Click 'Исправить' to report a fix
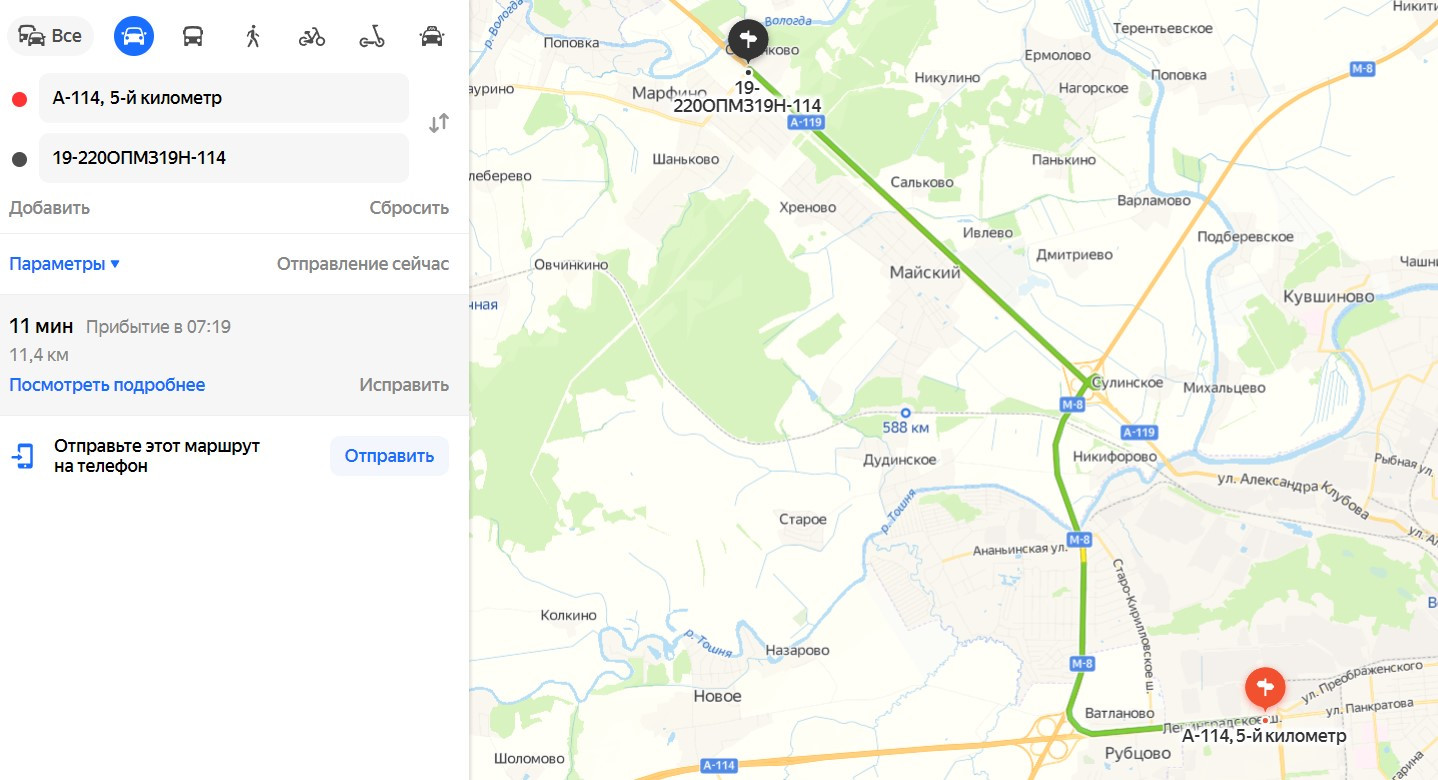 point(404,385)
